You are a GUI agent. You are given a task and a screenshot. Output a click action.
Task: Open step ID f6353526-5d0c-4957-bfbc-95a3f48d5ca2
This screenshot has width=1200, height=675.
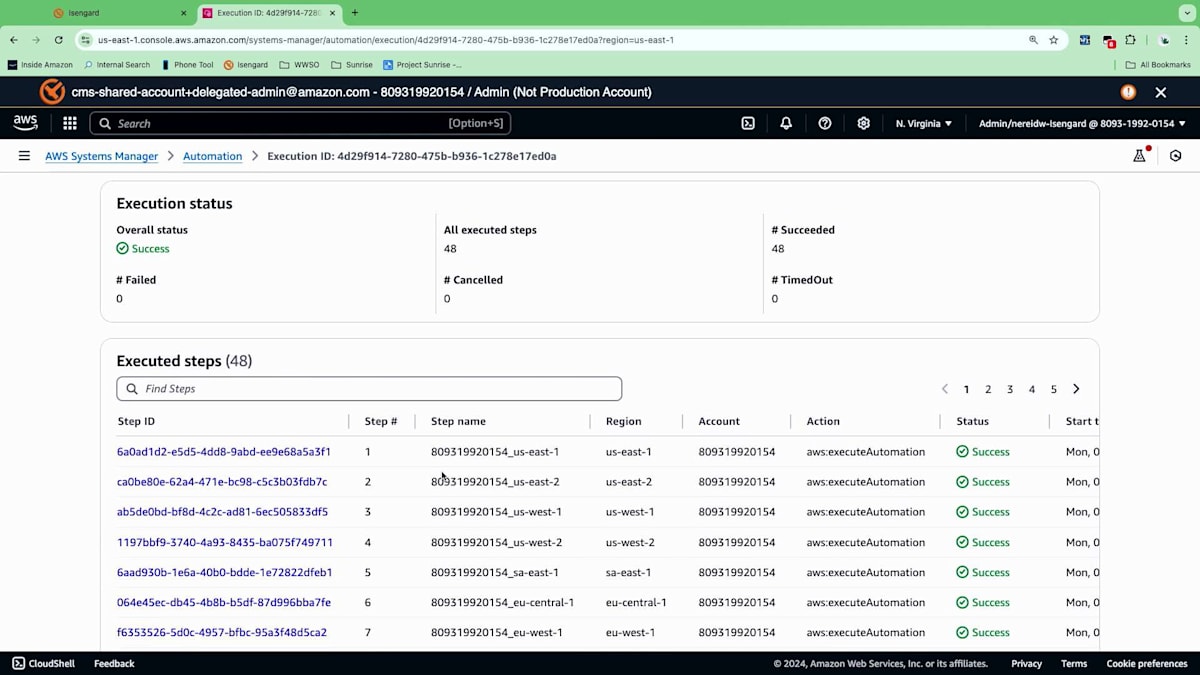(x=222, y=632)
